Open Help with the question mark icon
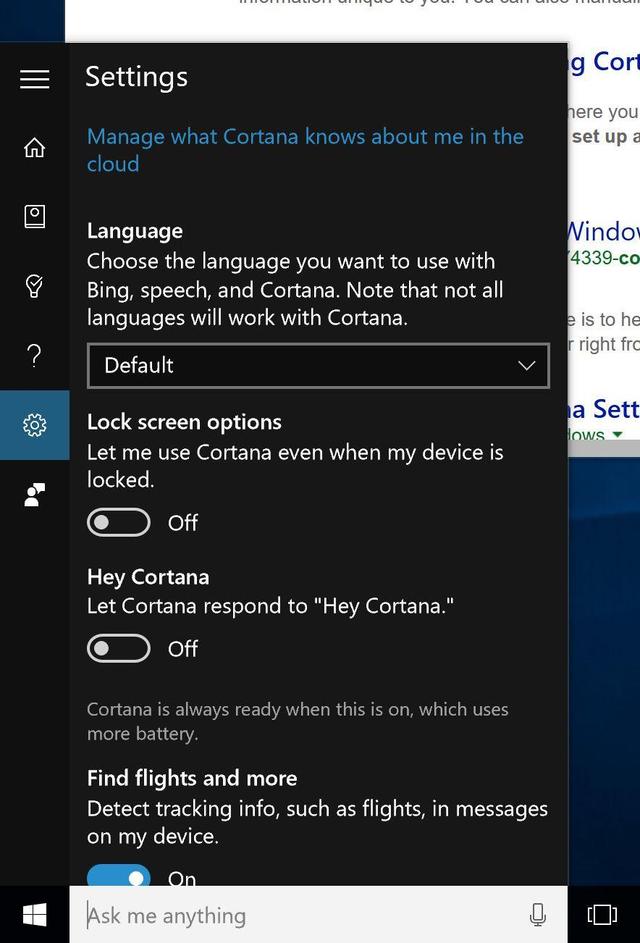This screenshot has width=640, height=943. click(x=34, y=355)
